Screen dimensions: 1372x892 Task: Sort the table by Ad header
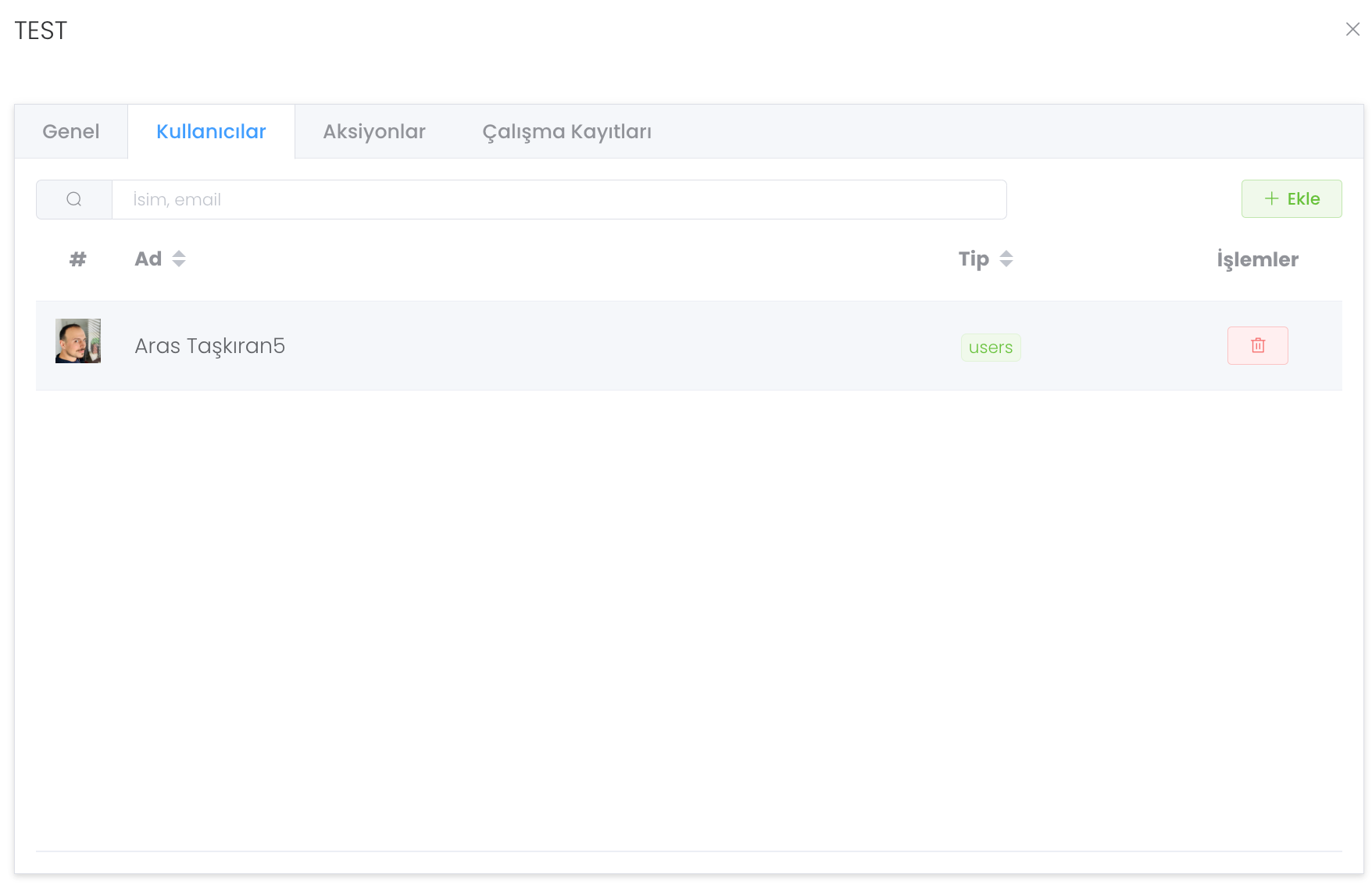click(x=148, y=259)
